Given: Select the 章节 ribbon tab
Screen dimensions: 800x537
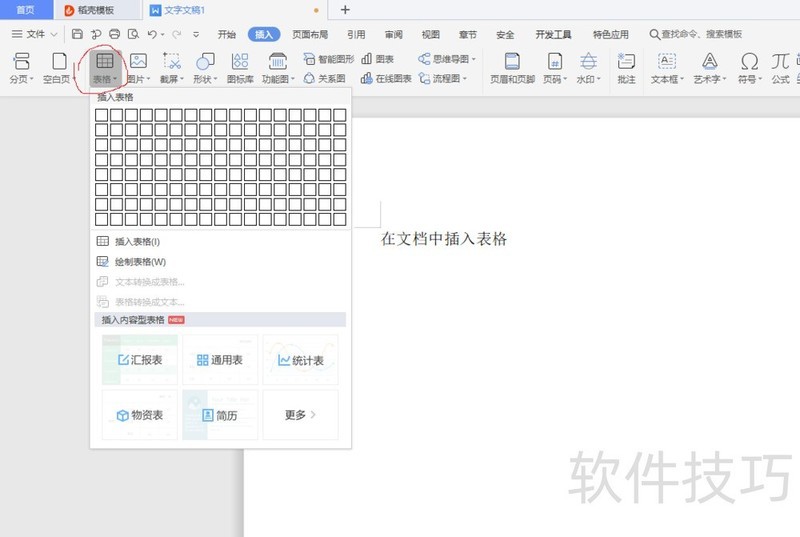Looking at the screenshot, I should [x=468, y=34].
